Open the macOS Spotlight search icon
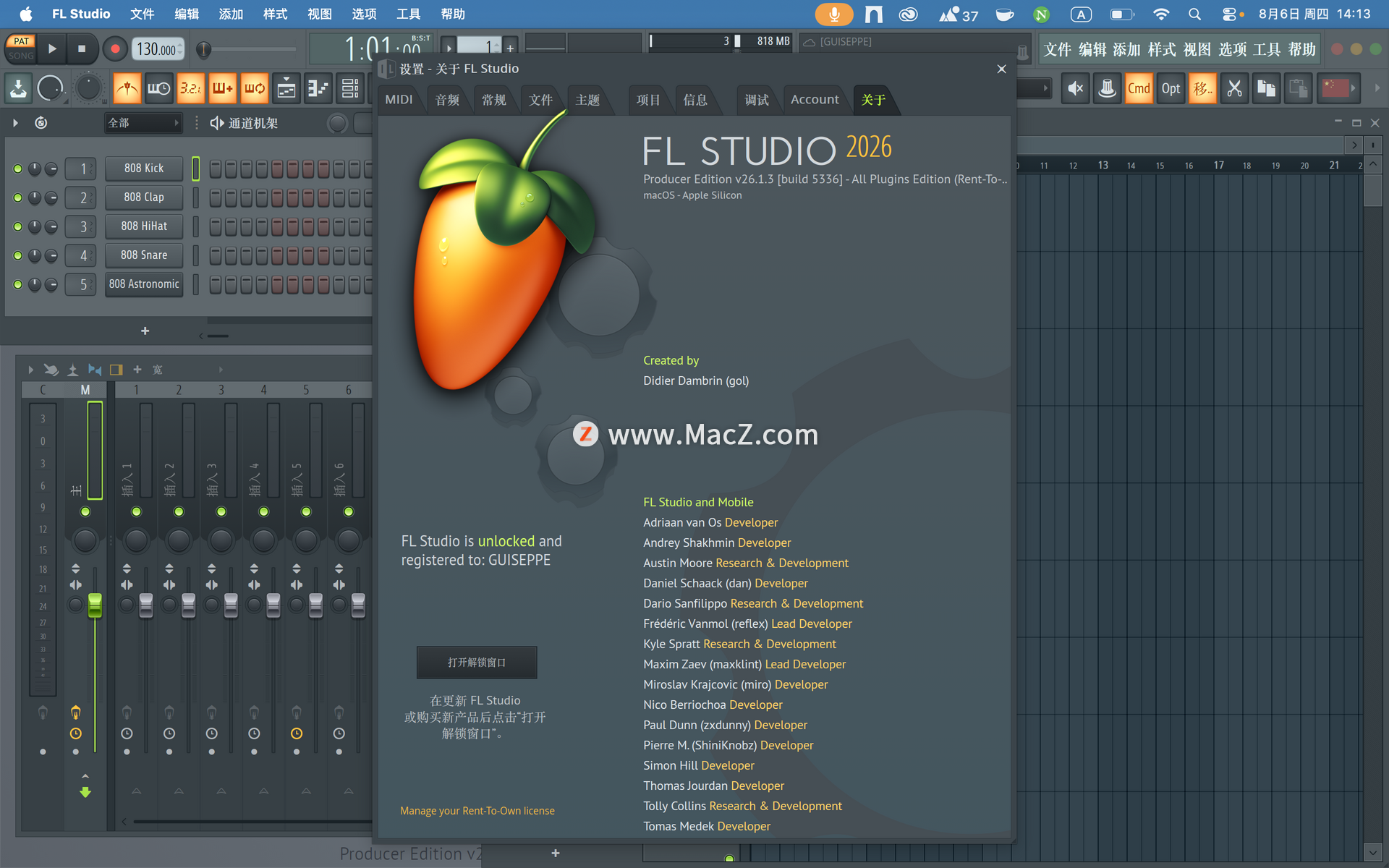 pos(1194,14)
